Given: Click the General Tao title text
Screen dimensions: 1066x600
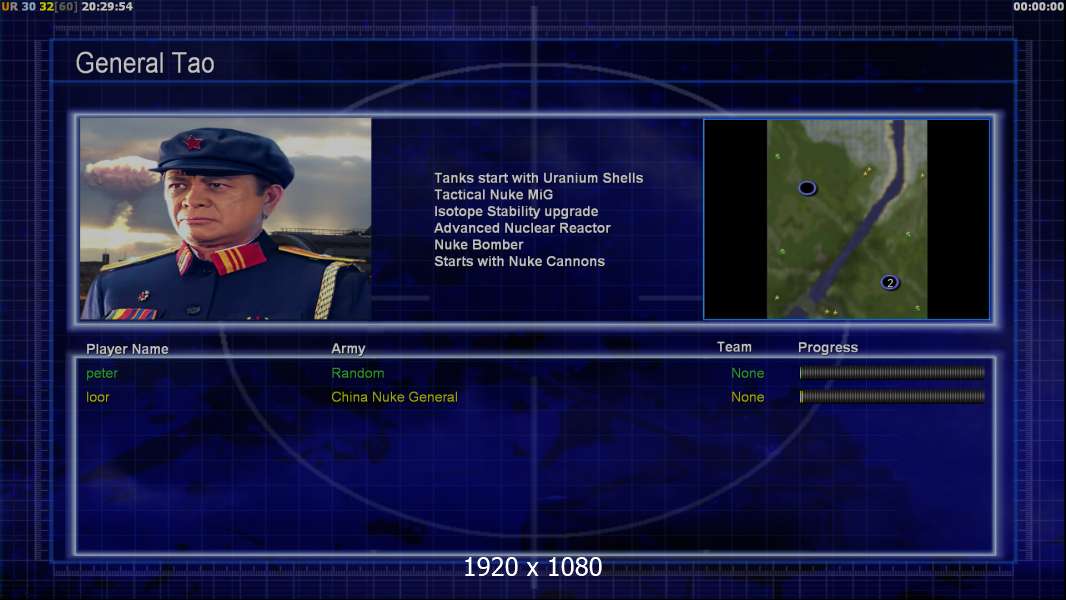Looking at the screenshot, I should pos(145,63).
